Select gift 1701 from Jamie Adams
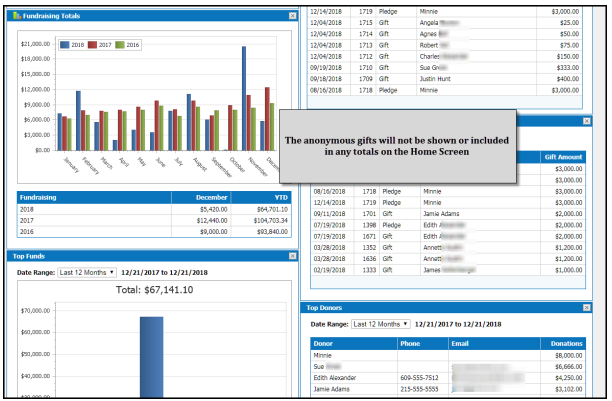 (448, 214)
